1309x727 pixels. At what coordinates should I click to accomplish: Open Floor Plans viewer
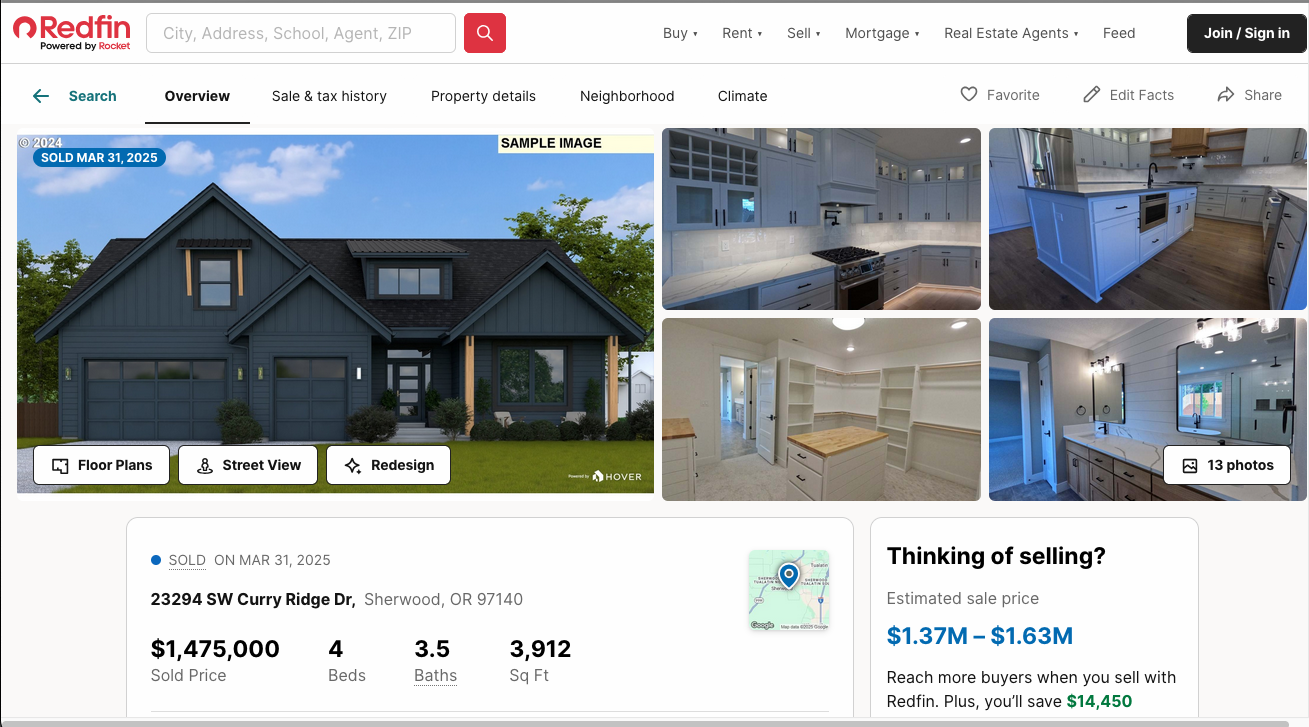(x=101, y=465)
